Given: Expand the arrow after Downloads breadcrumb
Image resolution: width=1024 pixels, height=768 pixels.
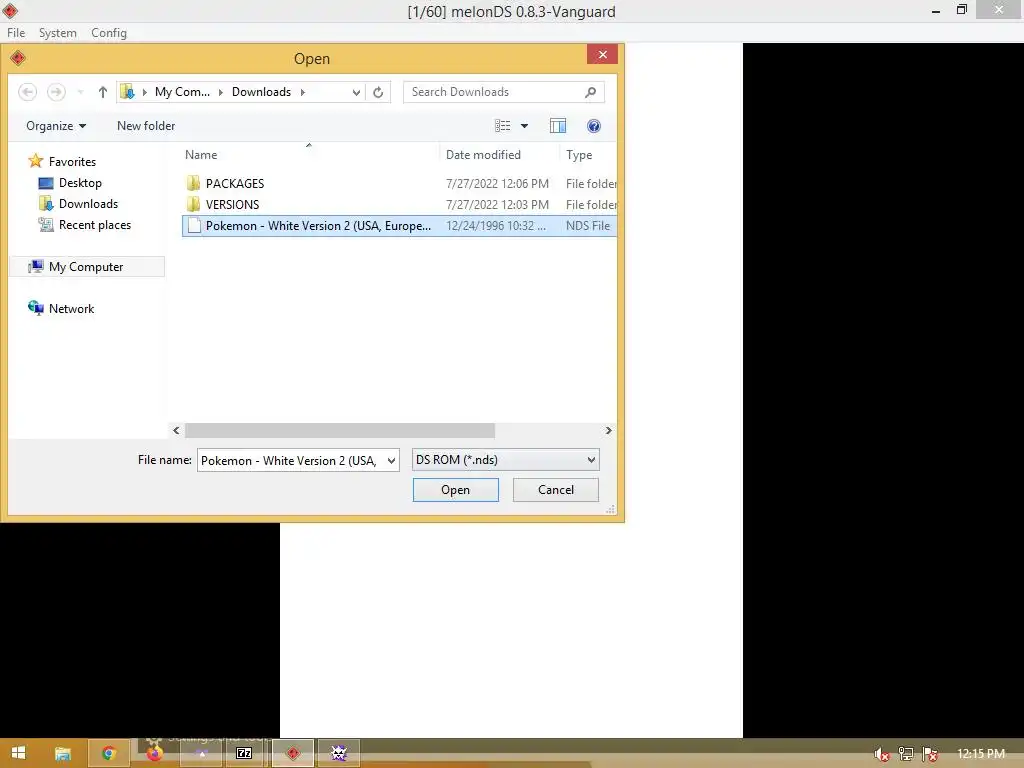Looking at the screenshot, I should pos(302,92).
